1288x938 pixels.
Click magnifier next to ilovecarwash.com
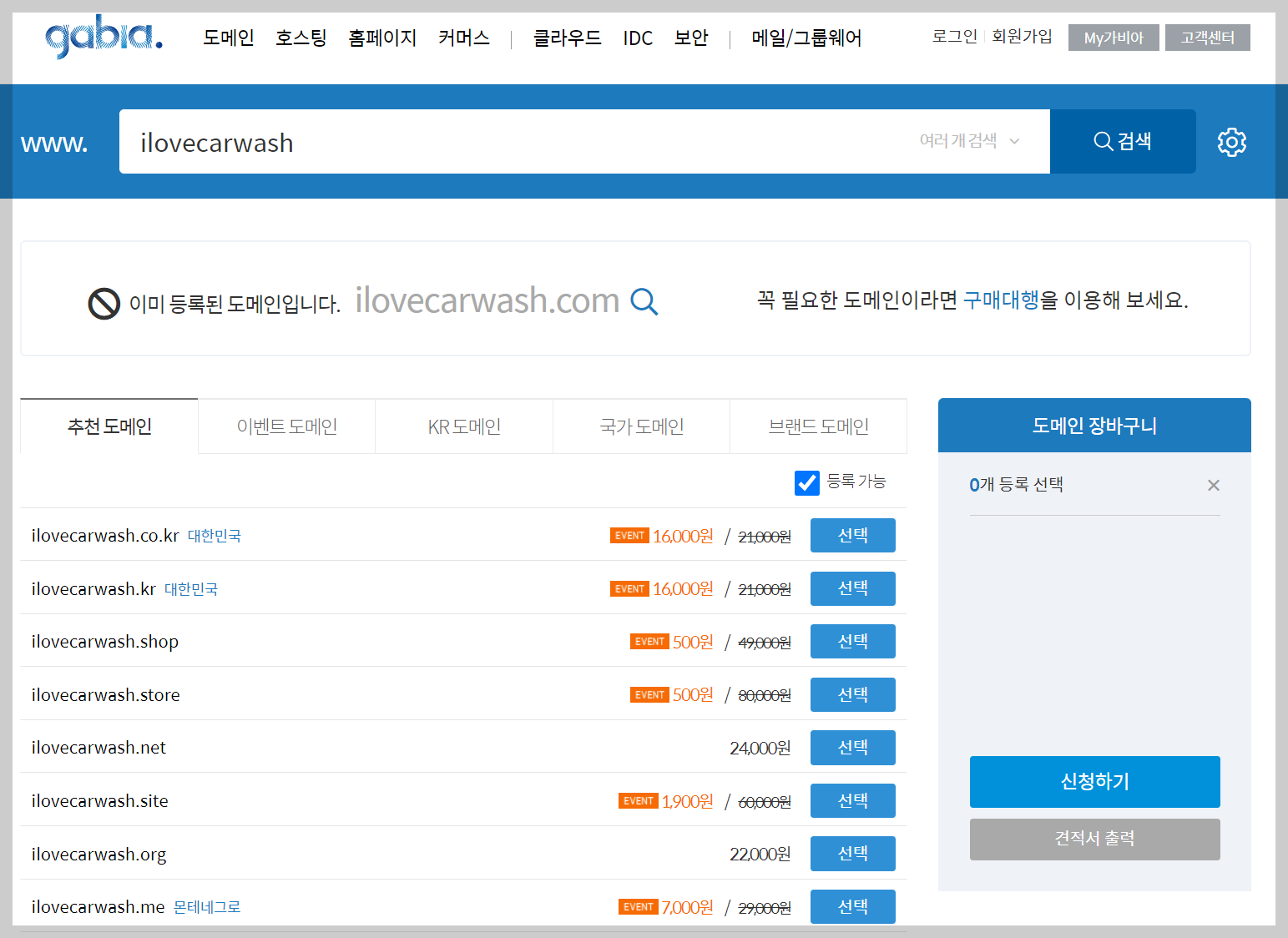(644, 301)
